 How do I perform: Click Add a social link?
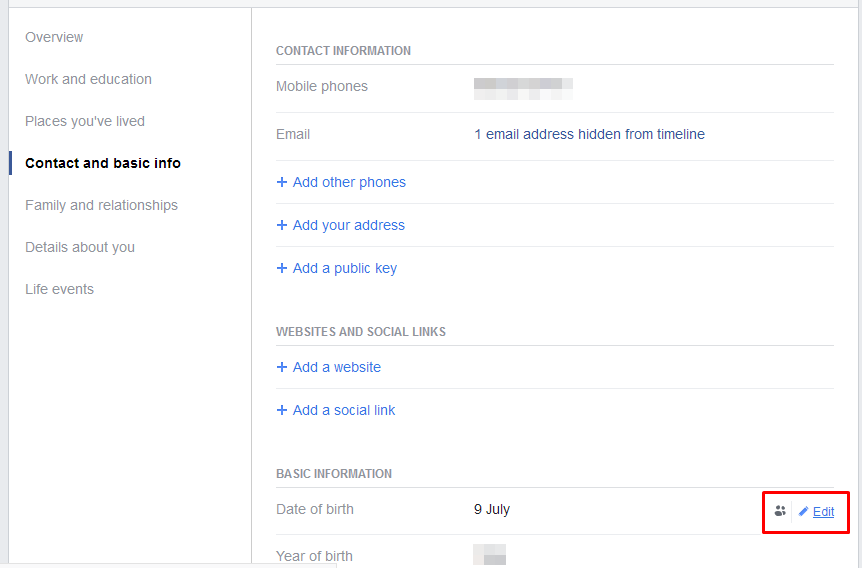point(344,410)
